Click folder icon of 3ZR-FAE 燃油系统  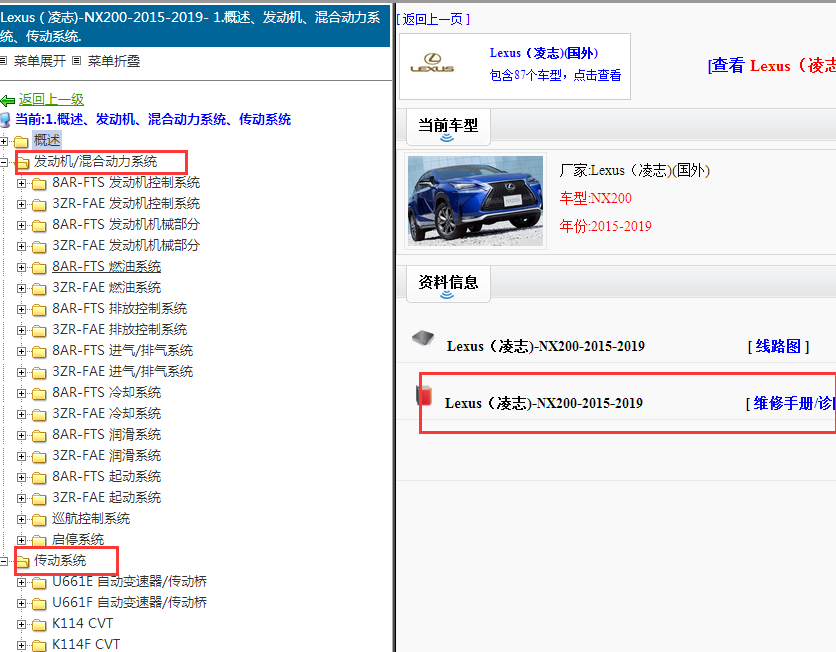(x=39, y=289)
